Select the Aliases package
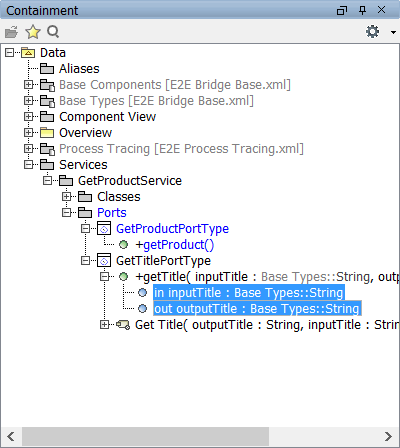Screen dimensions: 400x448 tap(79, 69)
